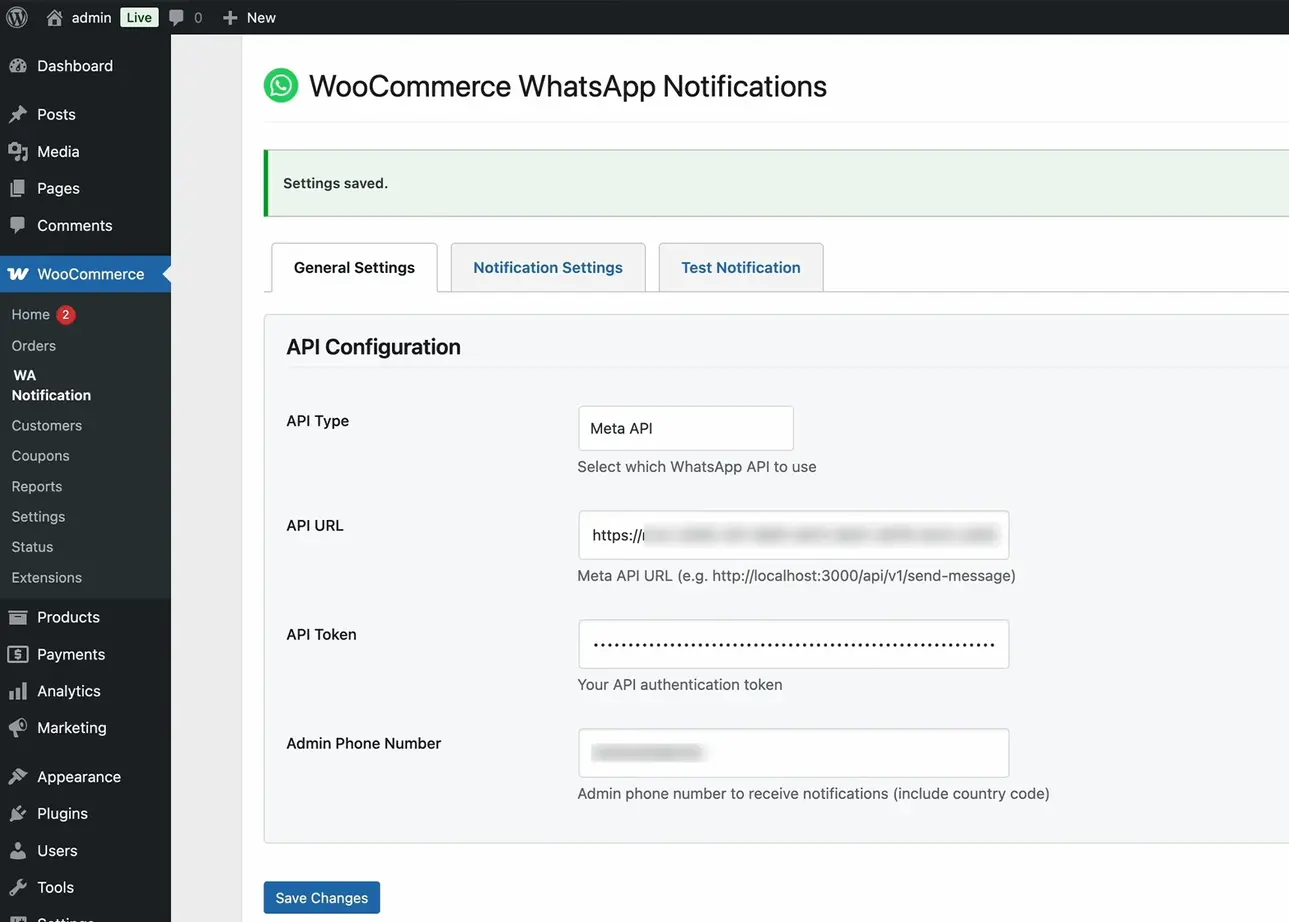Click the green WhatsApp logo icon
Image resolution: width=1289 pixels, height=922 pixels.
tap(281, 85)
